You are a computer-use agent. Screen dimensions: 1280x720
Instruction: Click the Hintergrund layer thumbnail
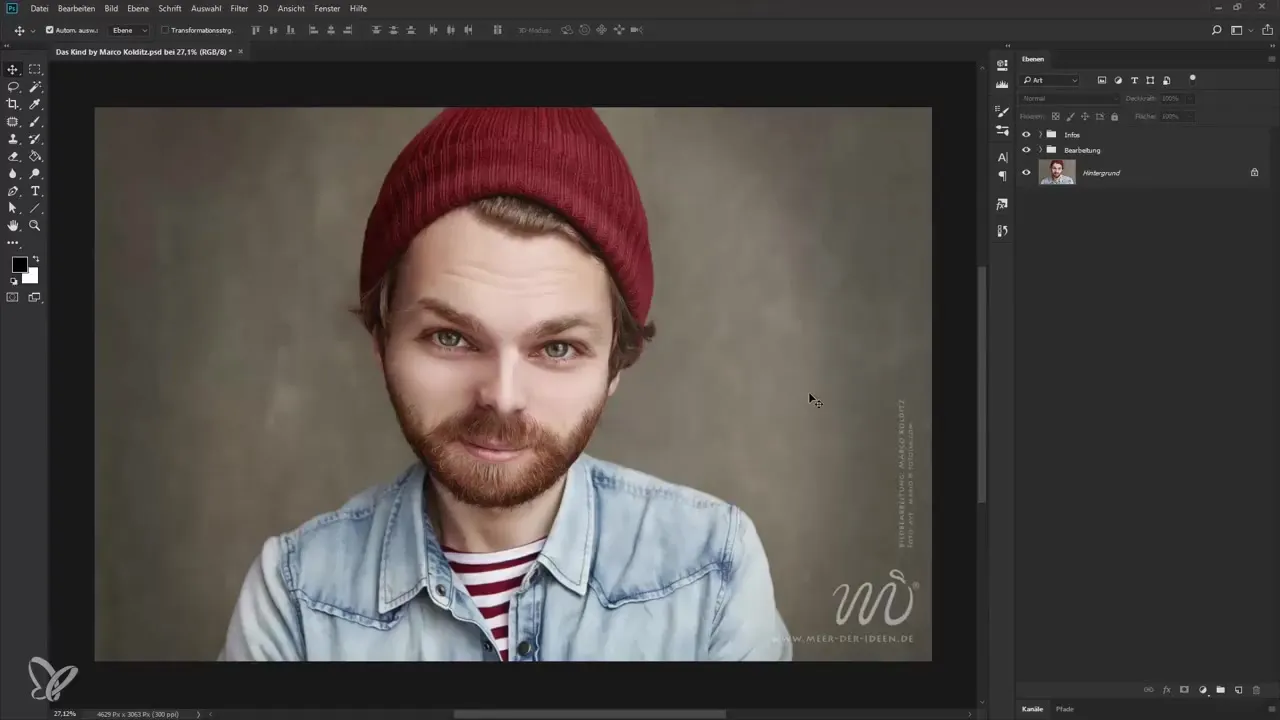point(1057,172)
